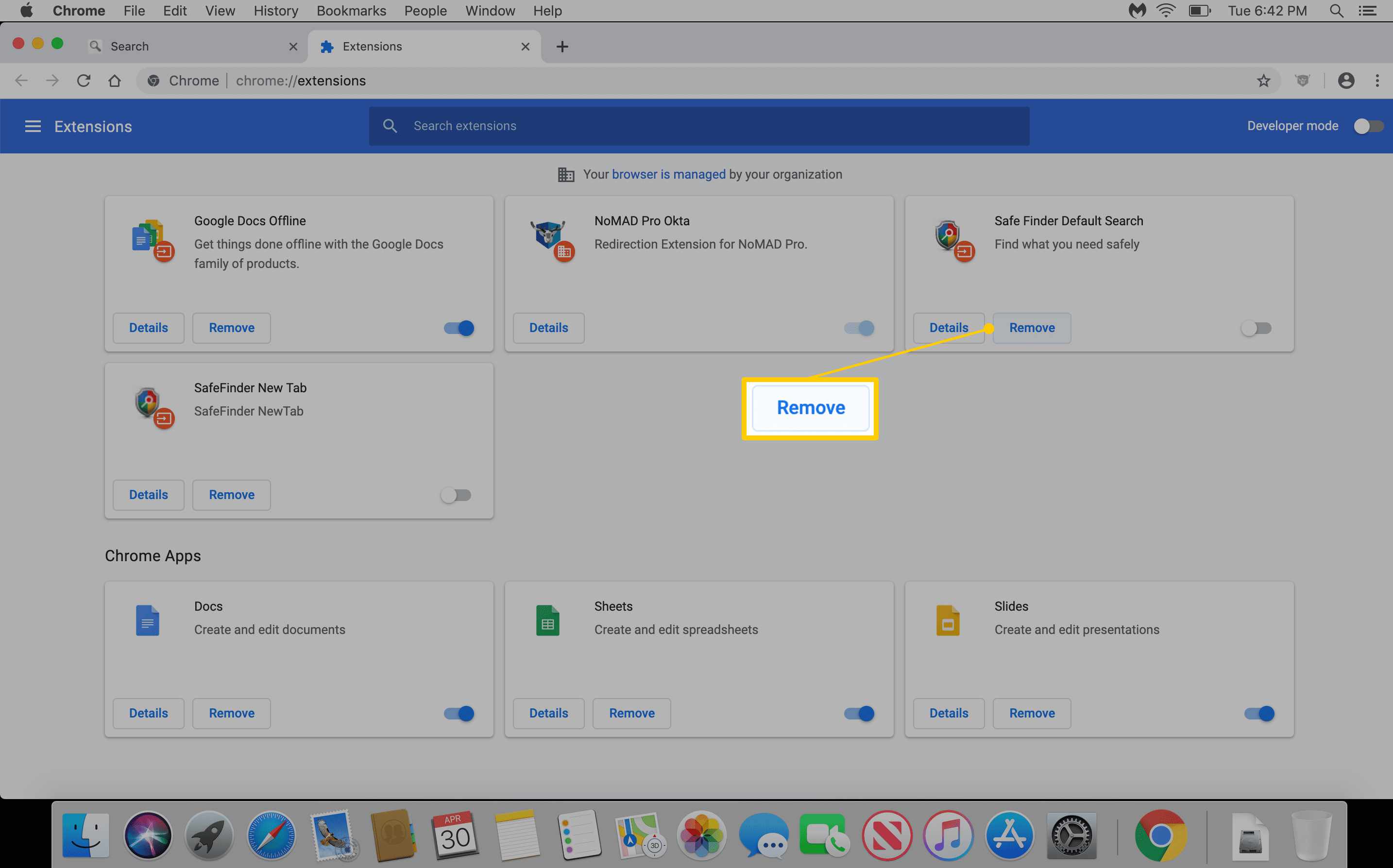Click the highlighted Remove button overlay
The width and height of the screenshot is (1393, 868).
(810, 407)
